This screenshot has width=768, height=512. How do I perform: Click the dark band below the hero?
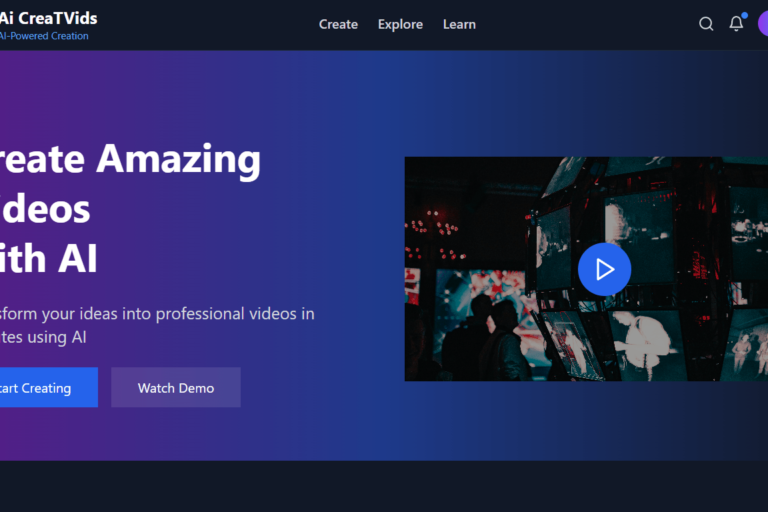coord(384,486)
